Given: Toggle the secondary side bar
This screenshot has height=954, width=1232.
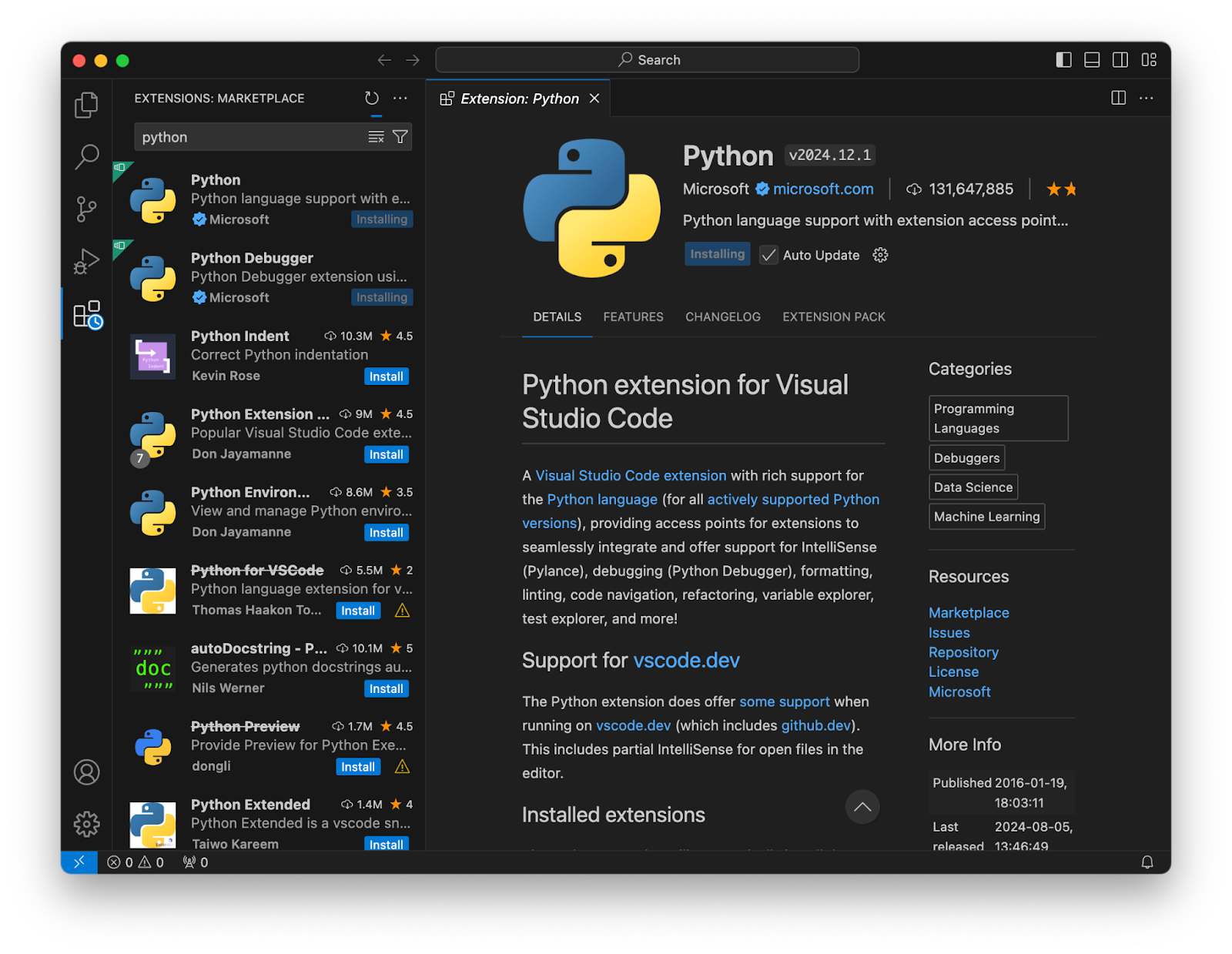Looking at the screenshot, I should point(1120,60).
